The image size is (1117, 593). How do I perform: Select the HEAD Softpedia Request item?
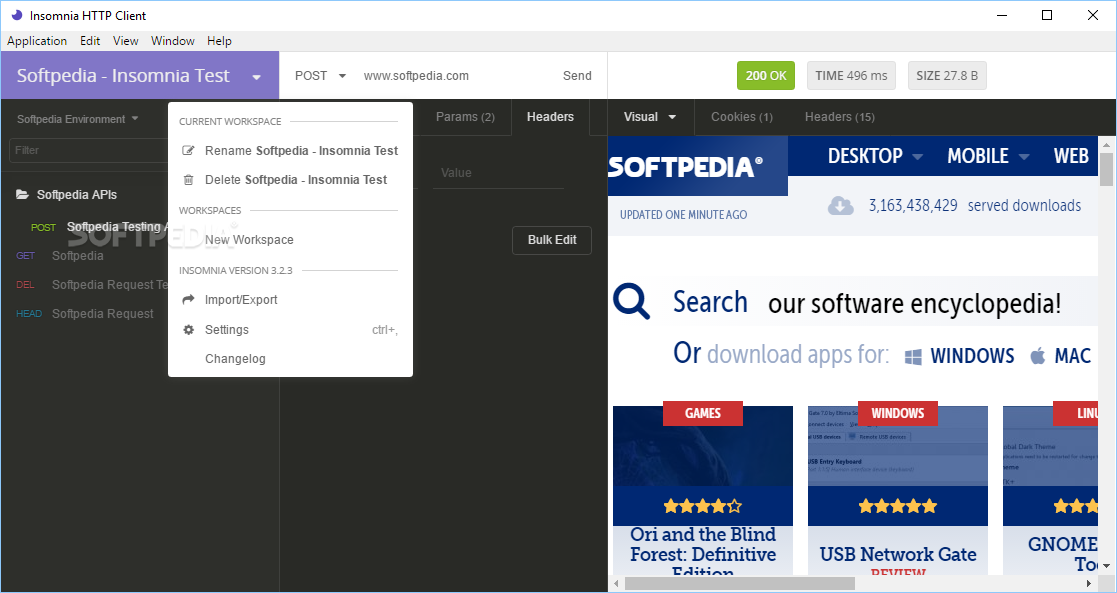(x=84, y=314)
